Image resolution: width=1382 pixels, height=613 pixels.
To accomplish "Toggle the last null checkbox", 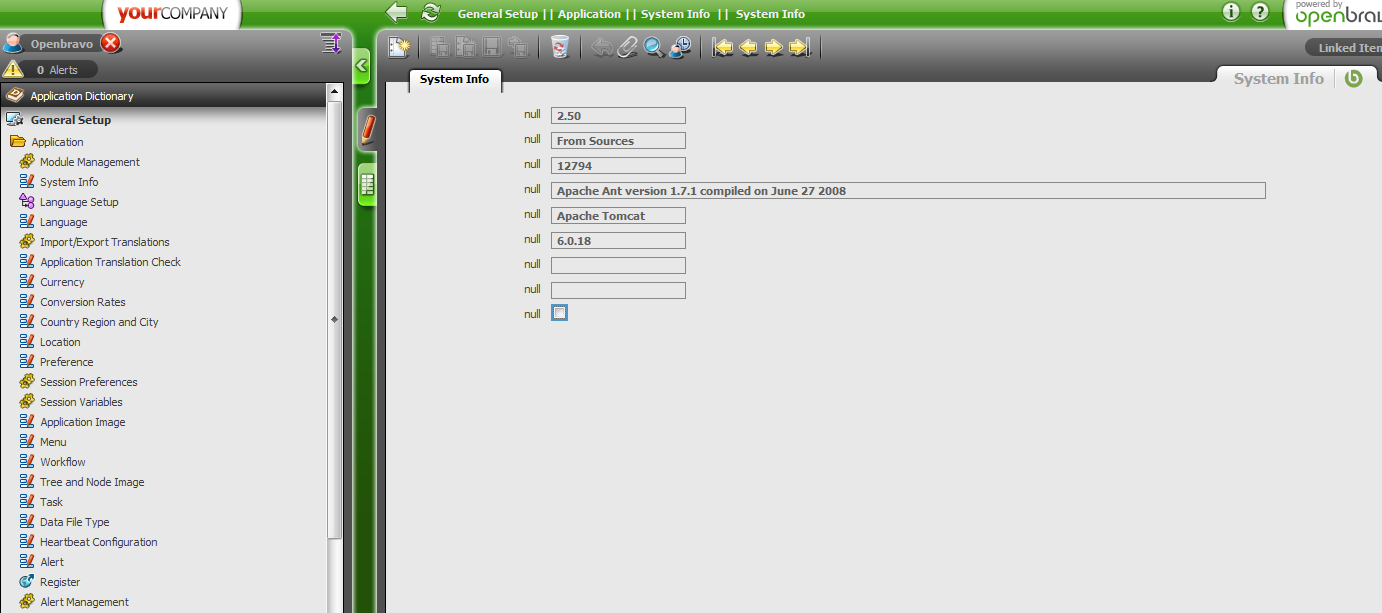I will (x=559, y=313).
